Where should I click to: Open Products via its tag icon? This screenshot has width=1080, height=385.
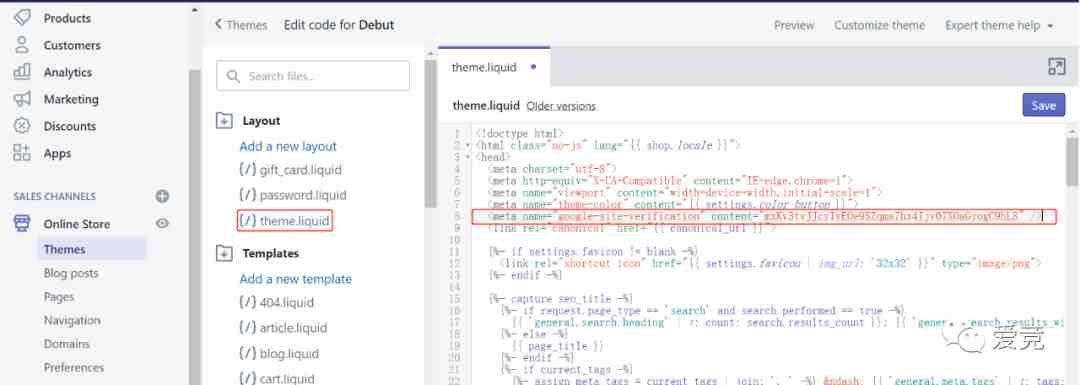pyautogui.click(x=22, y=18)
